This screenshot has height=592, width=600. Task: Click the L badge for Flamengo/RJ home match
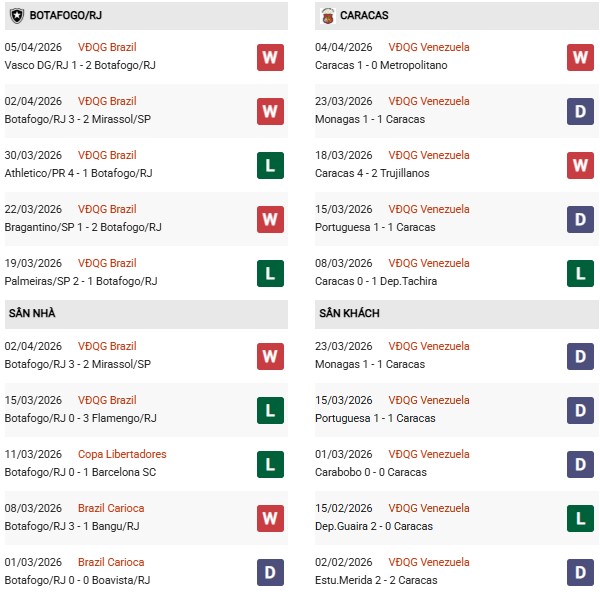[x=270, y=410]
